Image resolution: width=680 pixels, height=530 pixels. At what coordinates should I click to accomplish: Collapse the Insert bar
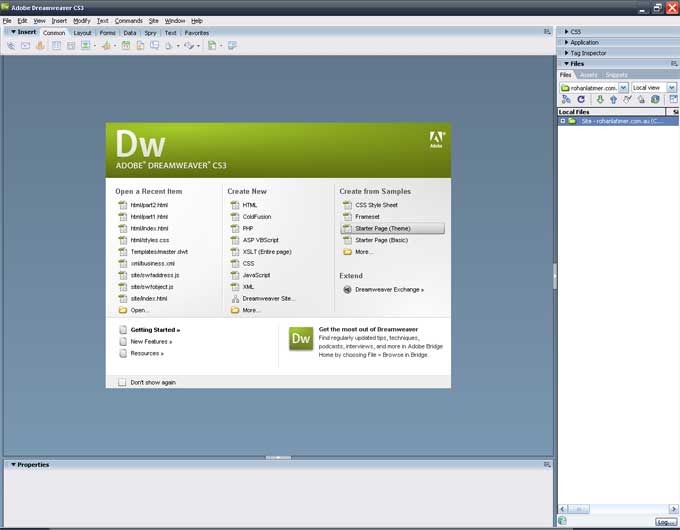pyautogui.click(x=13, y=32)
